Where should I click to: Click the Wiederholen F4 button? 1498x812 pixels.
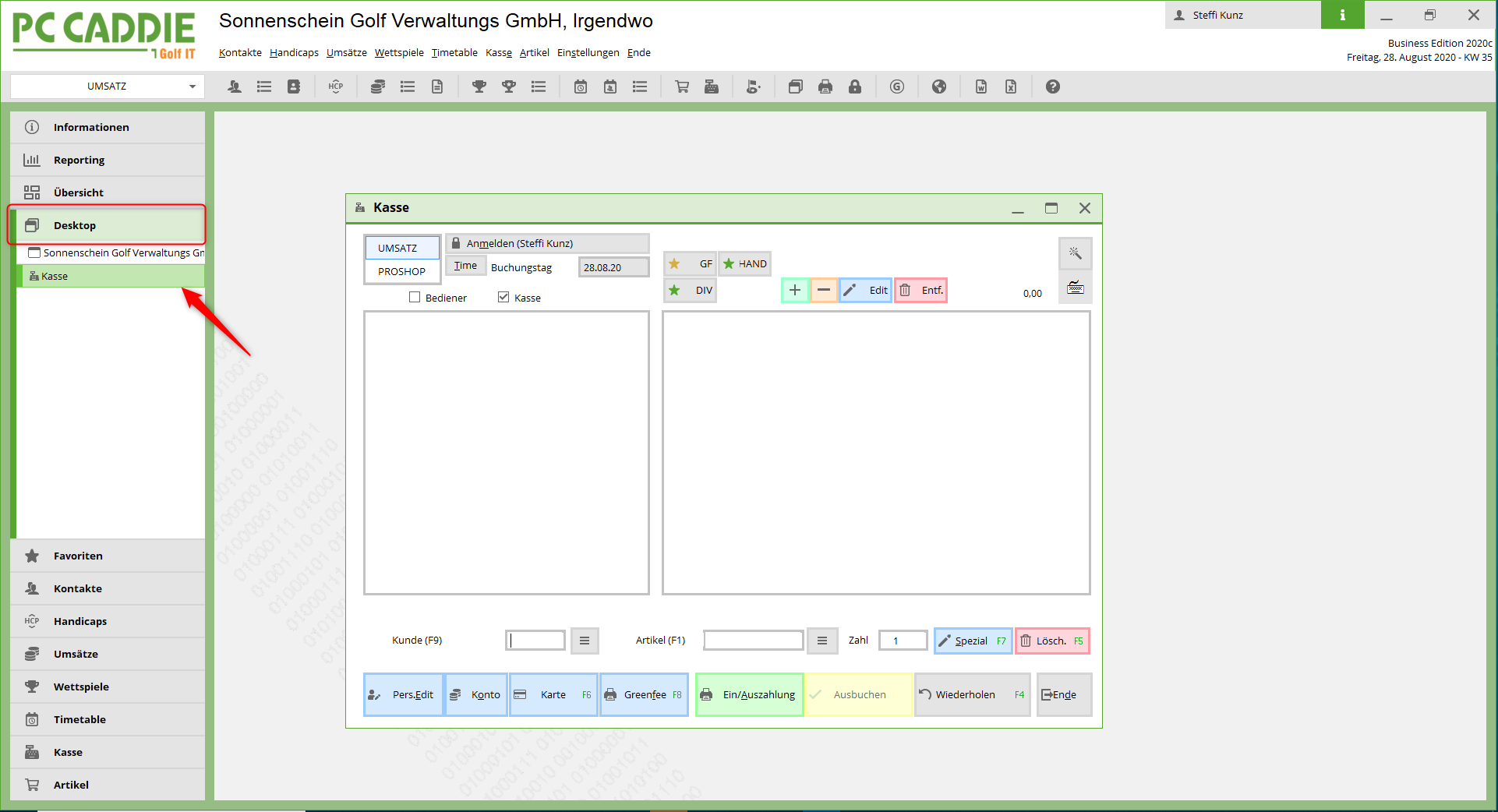point(972,694)
